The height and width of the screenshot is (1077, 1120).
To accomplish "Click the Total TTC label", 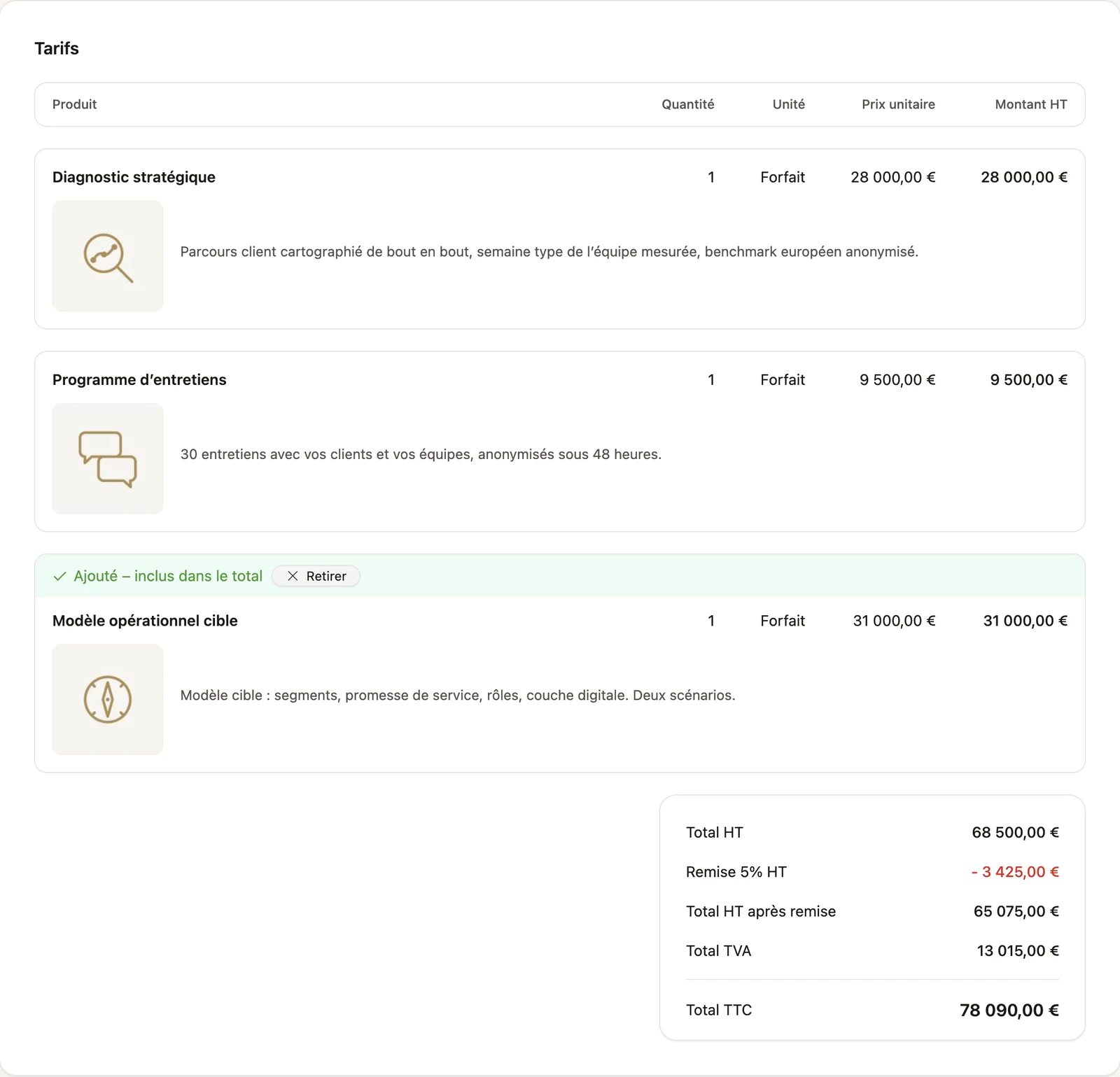I will tap(719, 1011).
